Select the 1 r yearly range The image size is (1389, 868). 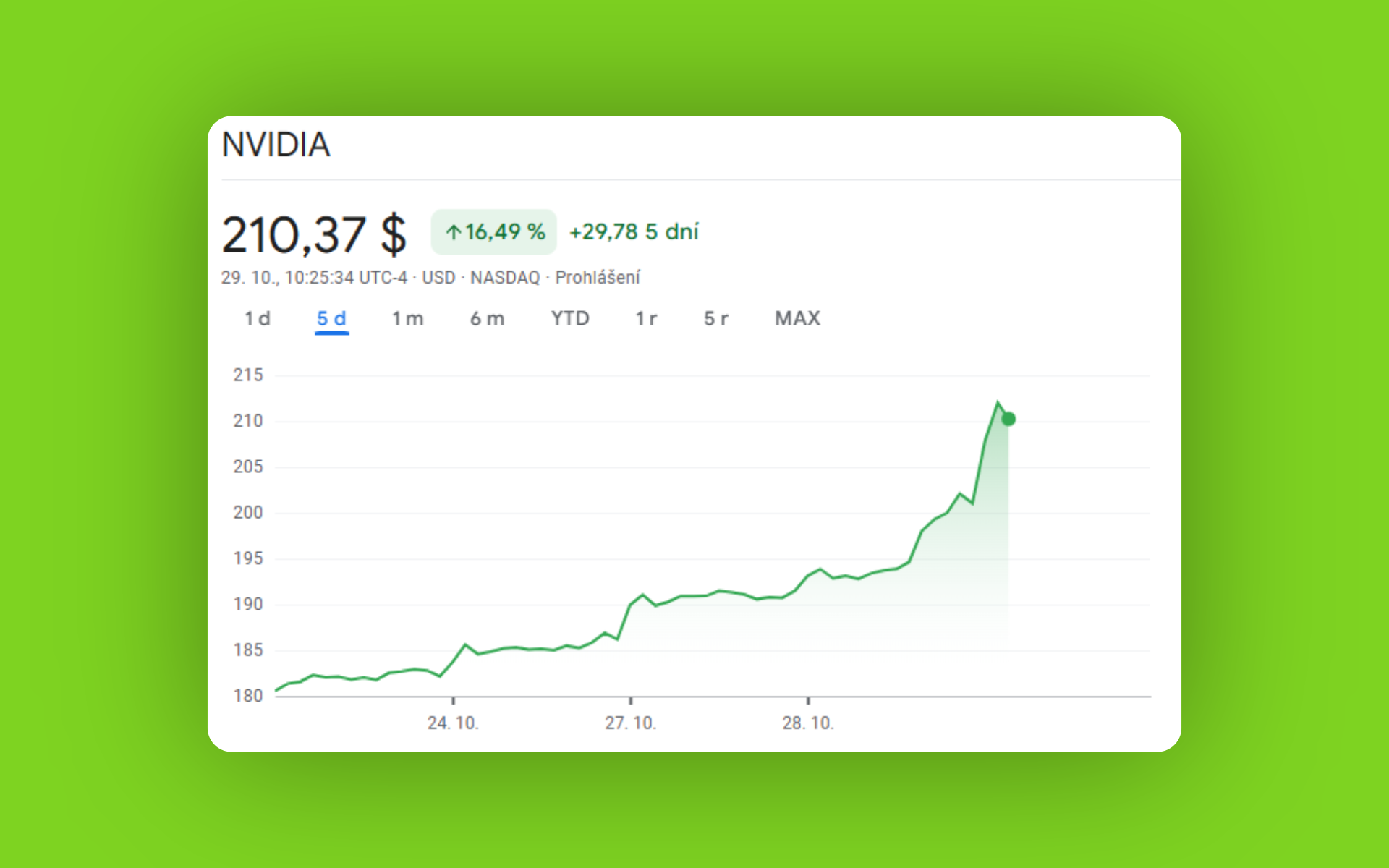point(646,318)
